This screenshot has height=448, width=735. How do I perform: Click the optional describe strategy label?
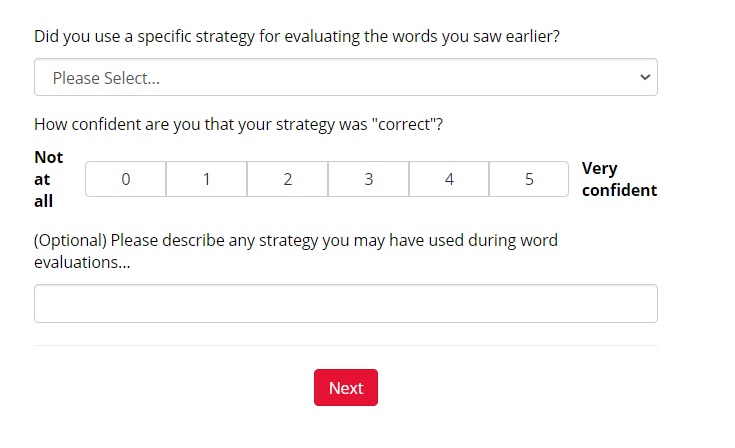click(x=295, y=240)
